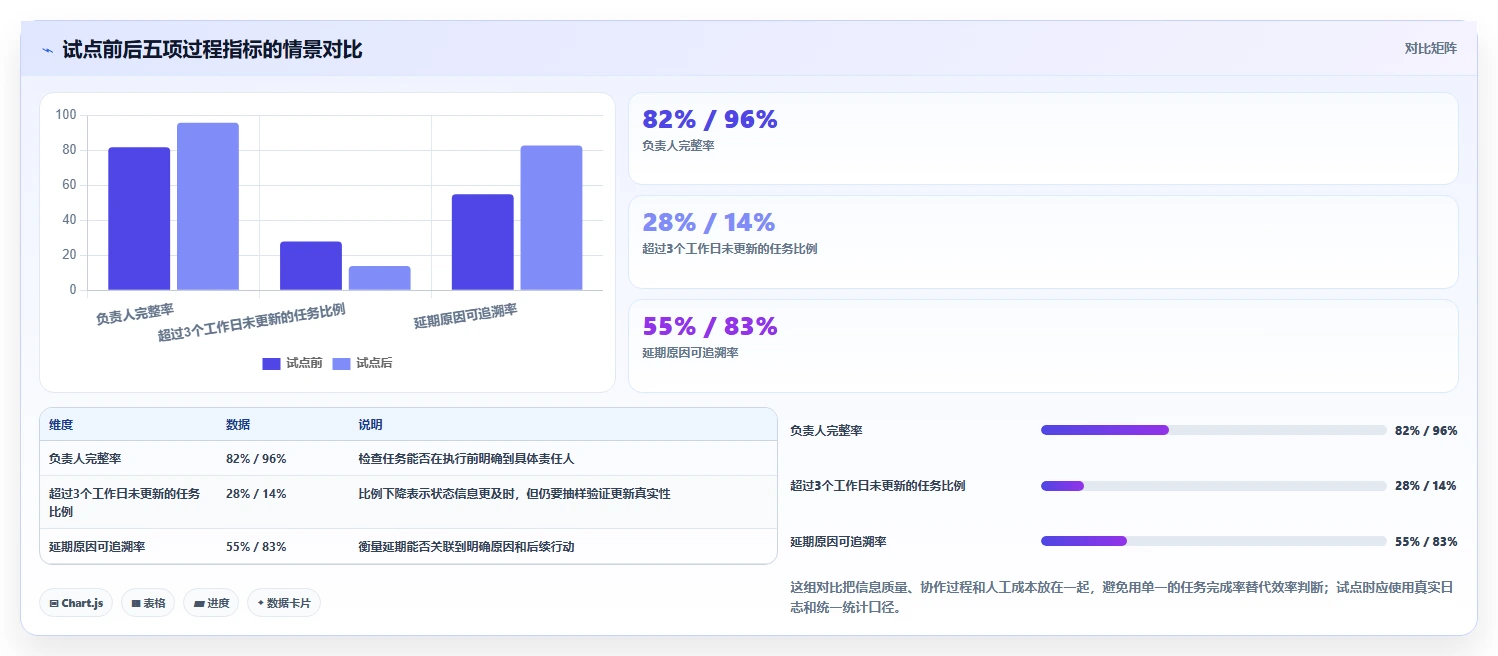Click the 超过3个工作日未更新的任务比例 progress bar
This screenshot has height=656, width=1498.
point(1213,486)
